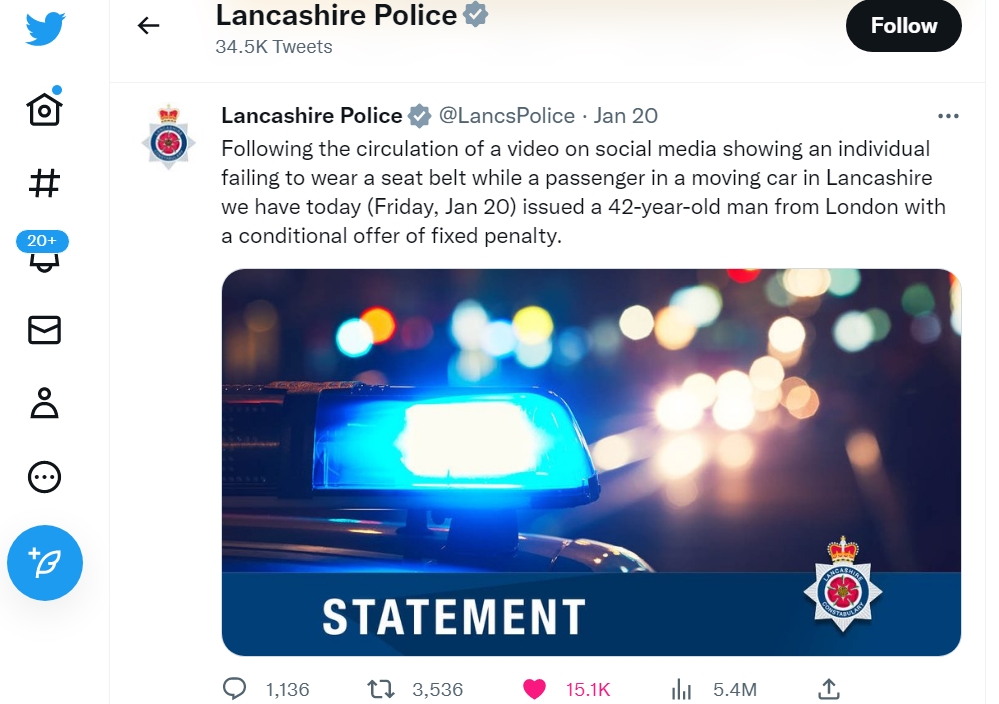Compose a new tweet with feather button
This screenshot has width=999, height=704.
point(45,563)
